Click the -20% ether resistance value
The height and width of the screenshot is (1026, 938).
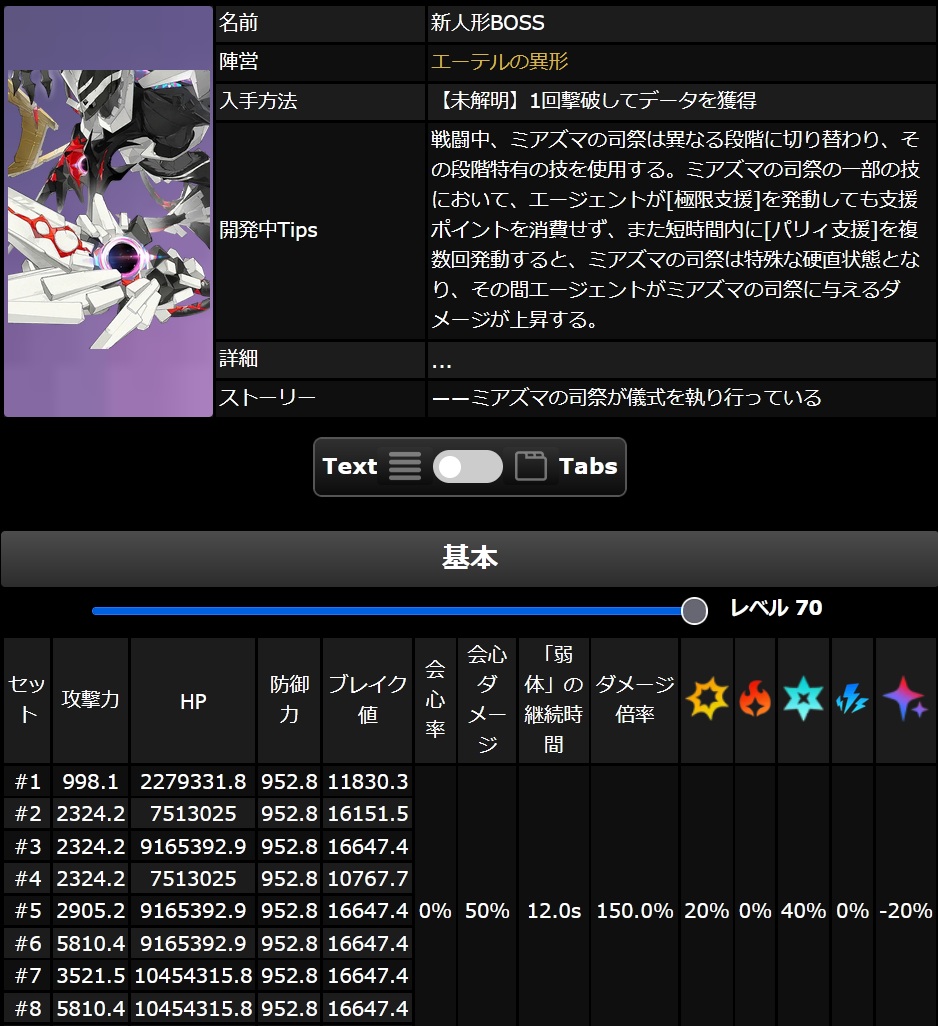coord(906,910)
